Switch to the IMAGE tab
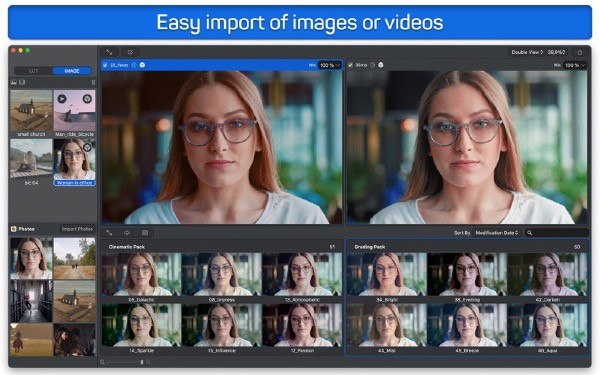Image resolution: width=600 pixels, height=375 pixels. tap(72, 71)
